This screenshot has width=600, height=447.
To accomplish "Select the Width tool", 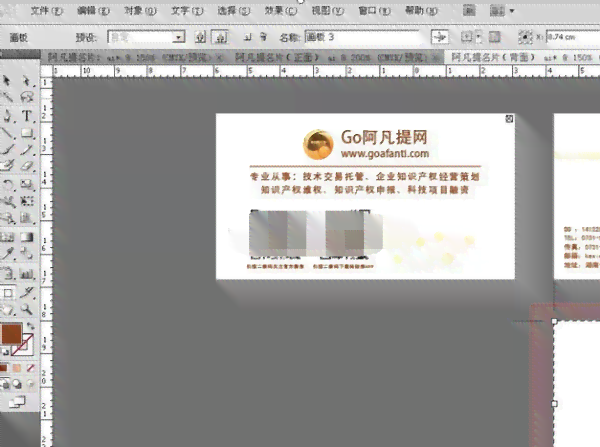I will coord(7,201).
